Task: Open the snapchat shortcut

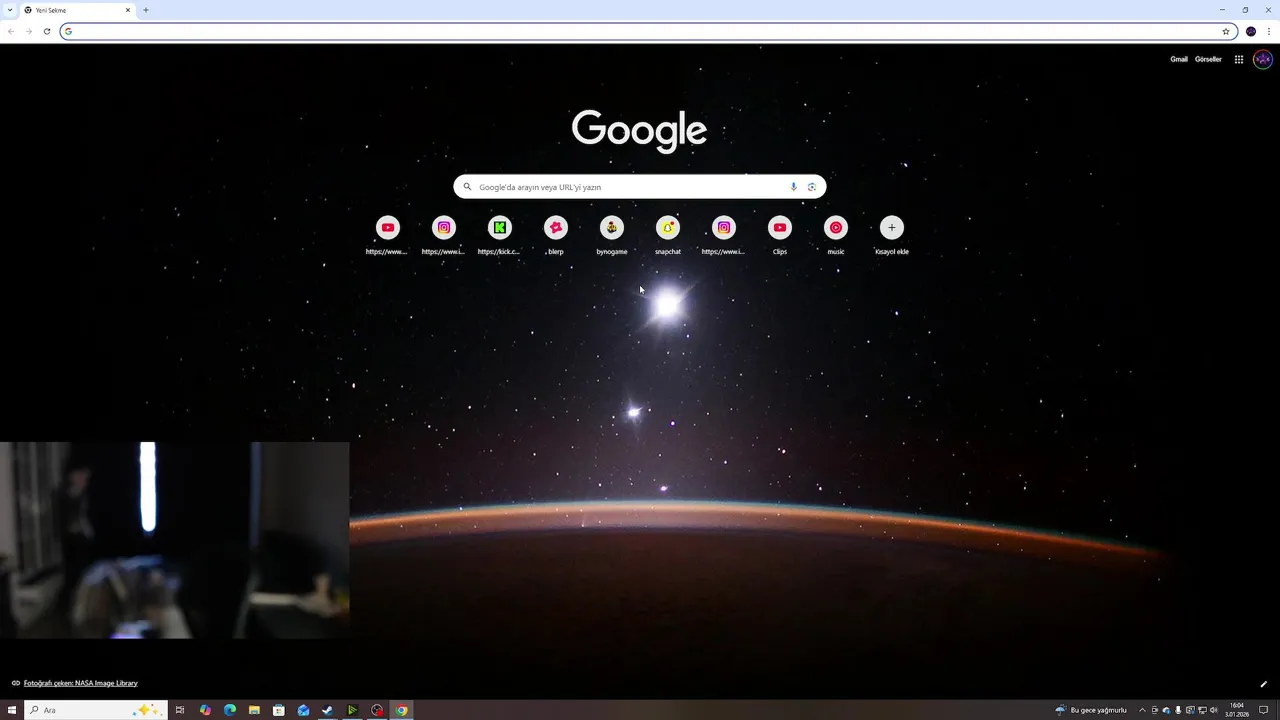Action: [x=668, y=228]
